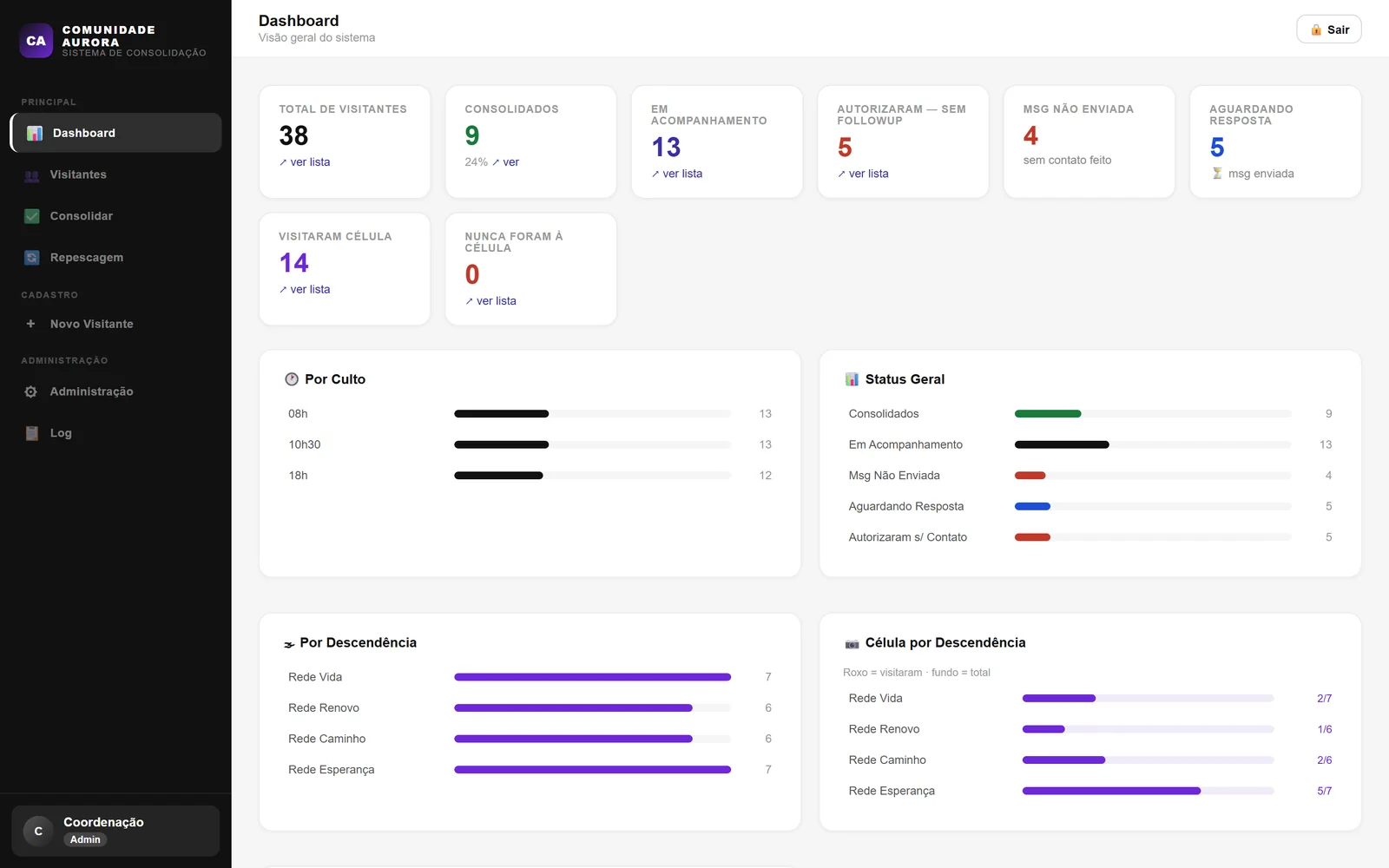This screenshot has width=1389, height=868.
Task: Click the clock icon beside Por Culto
Action: click(x=292, y=379)
